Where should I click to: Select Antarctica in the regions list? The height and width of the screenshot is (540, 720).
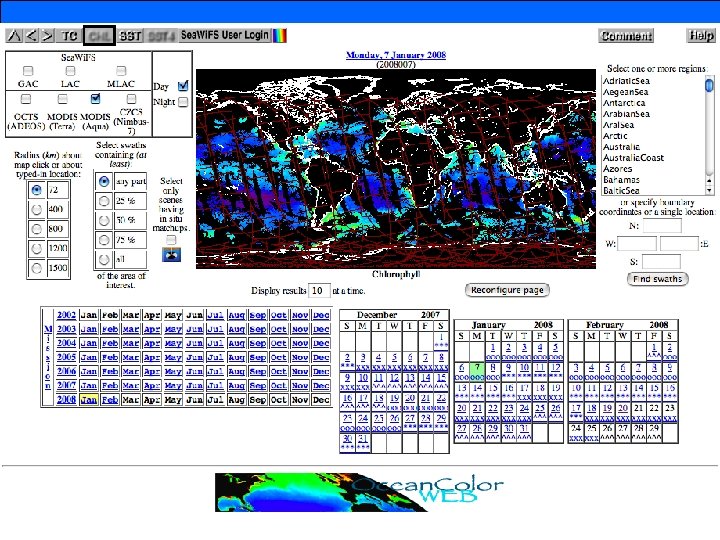click(x=624, y=103)
